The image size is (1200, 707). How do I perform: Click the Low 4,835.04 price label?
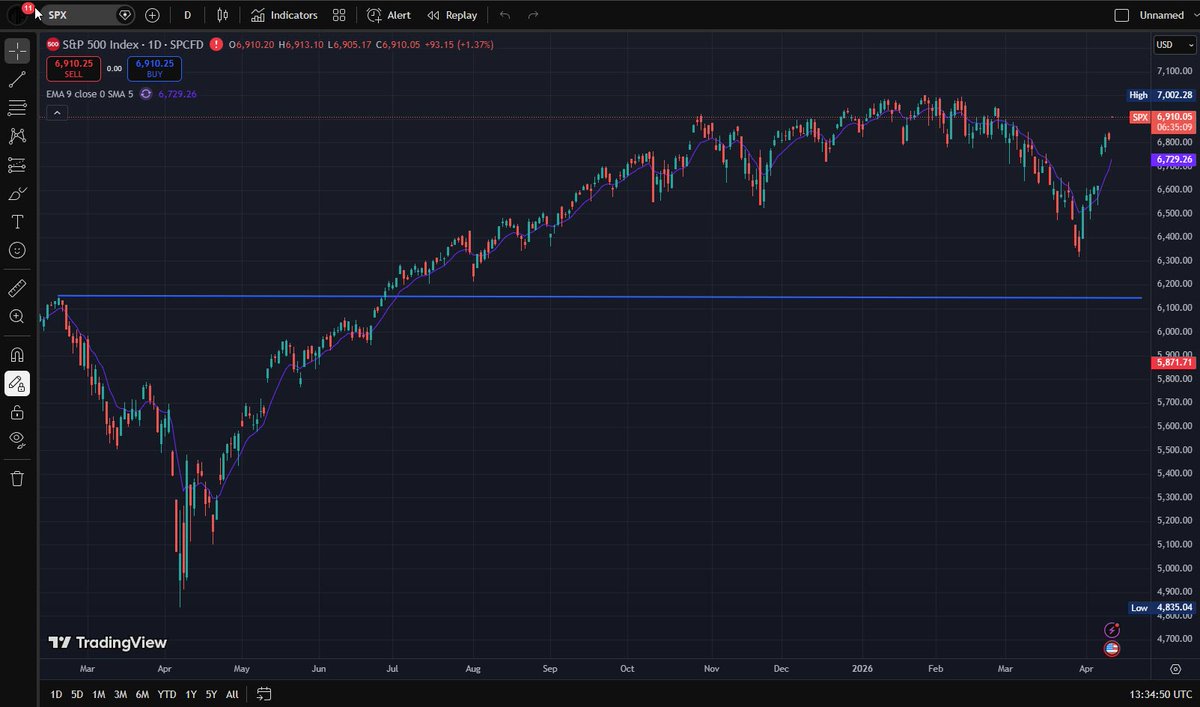[x=1160, y=607]
